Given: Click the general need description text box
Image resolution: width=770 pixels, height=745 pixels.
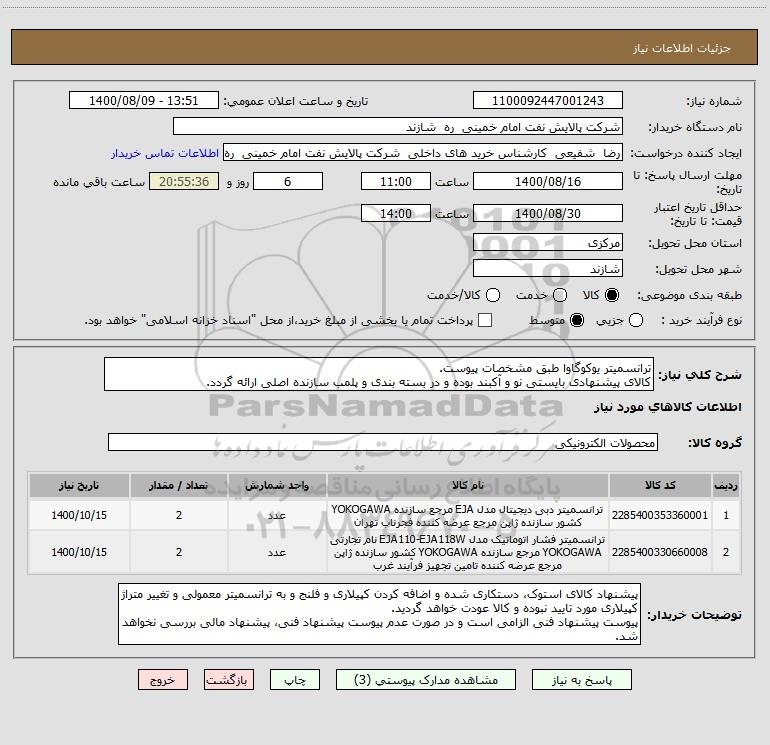Looking at the screenshot, I should click(x=379, y=374).
